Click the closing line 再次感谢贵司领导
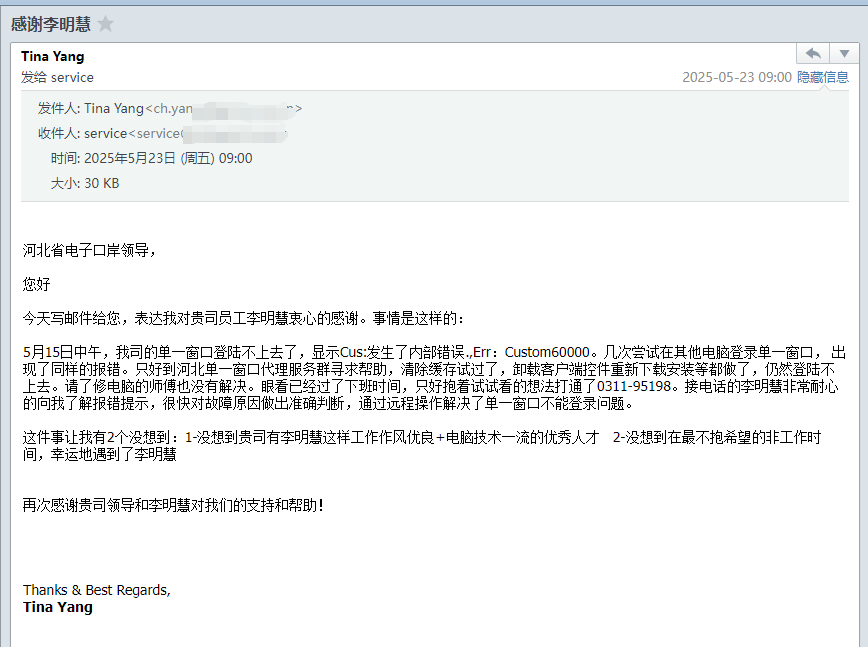This screenshot has width=868, height=647. pos(173,505)
